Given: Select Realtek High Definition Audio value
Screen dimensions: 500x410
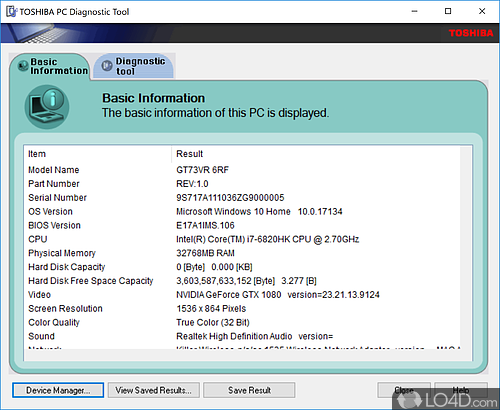Looking at the screenshot, I should pyautogui.click(x=255, y=336).
